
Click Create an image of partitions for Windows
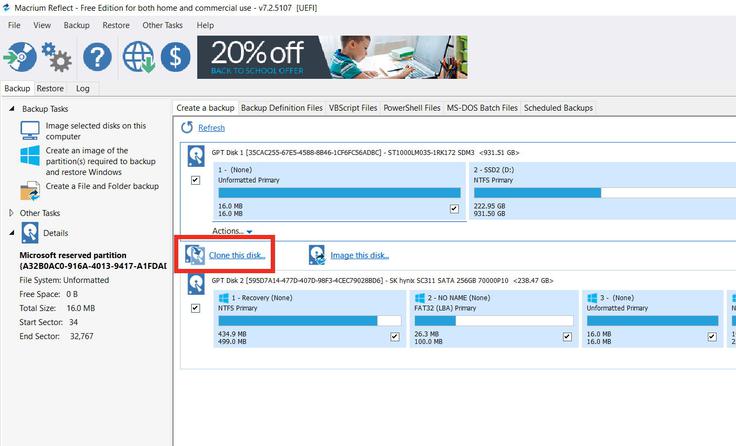100,161
